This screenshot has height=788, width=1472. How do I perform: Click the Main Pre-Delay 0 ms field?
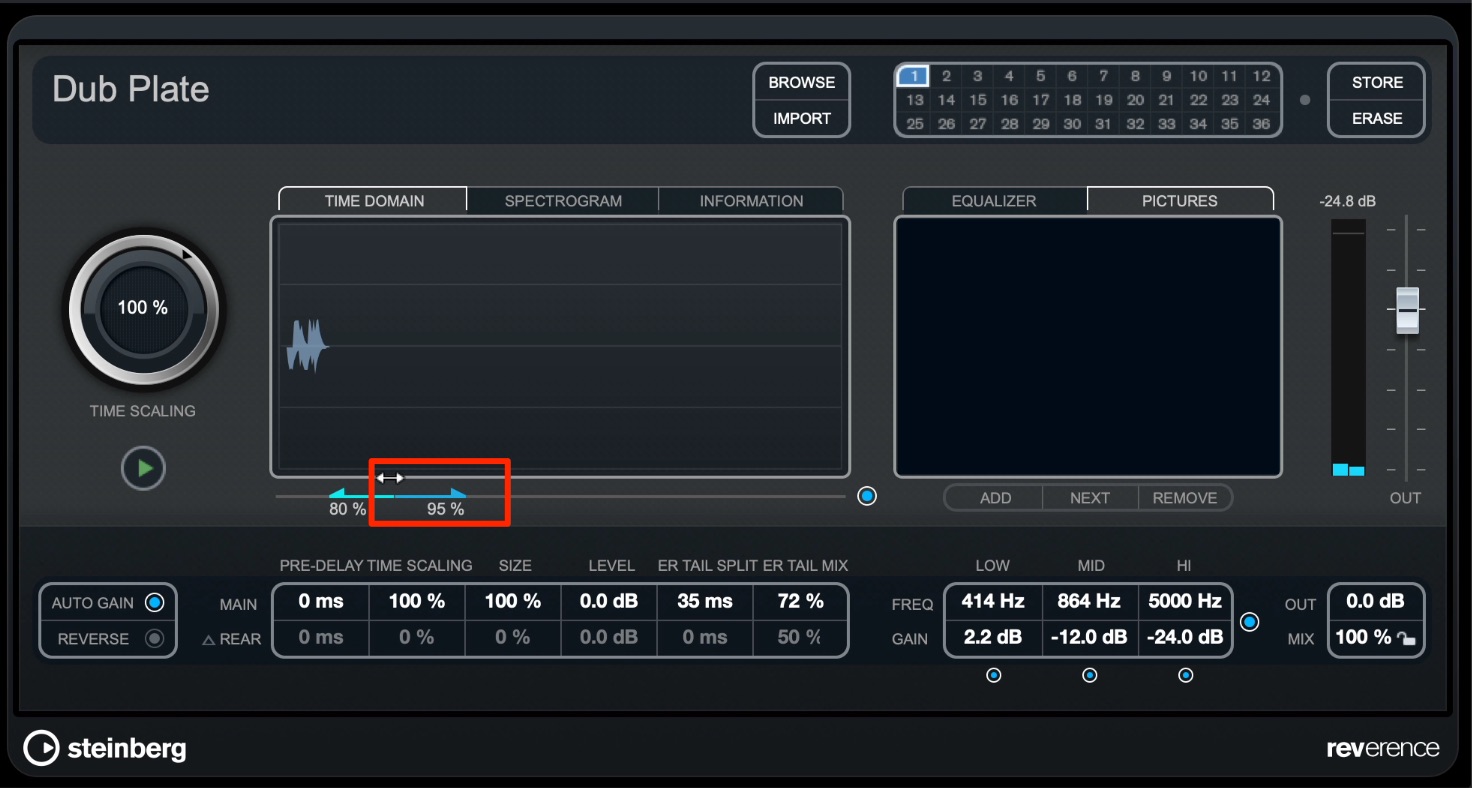(x=321, y=601)
